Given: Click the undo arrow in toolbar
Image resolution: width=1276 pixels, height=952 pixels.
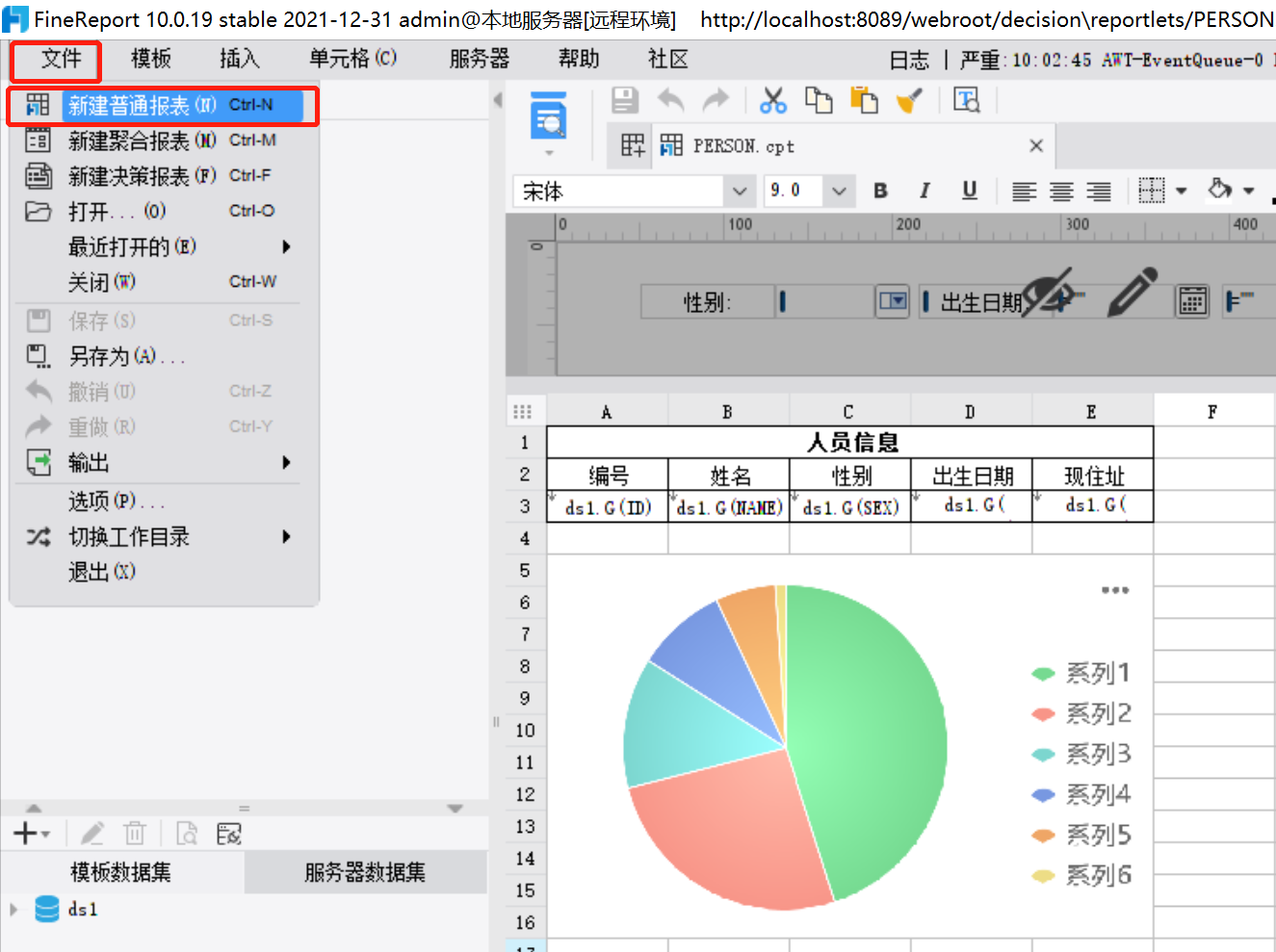Looking at the screenshot, I should 671,100.
